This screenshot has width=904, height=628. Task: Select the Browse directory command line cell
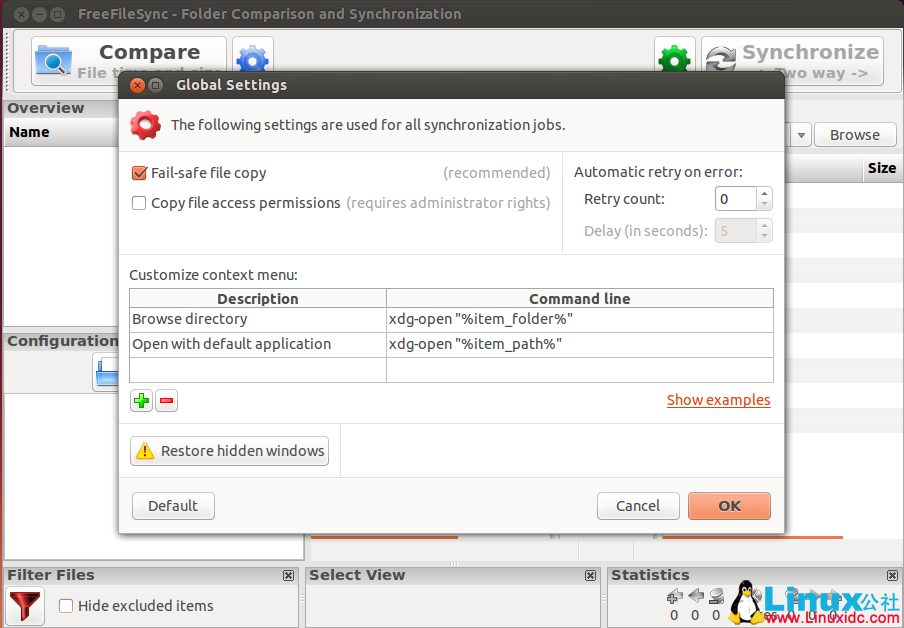tap(579, 320)
